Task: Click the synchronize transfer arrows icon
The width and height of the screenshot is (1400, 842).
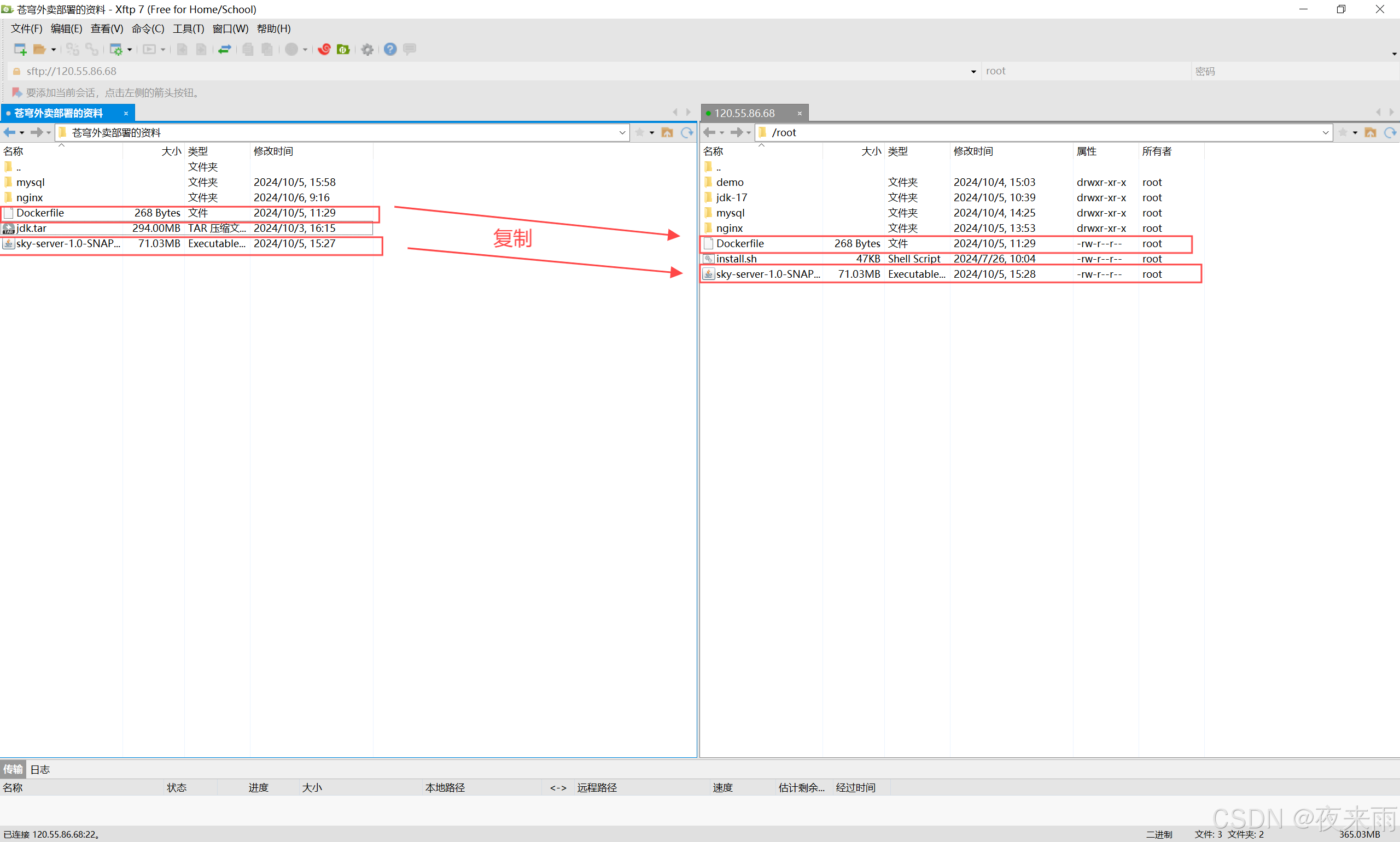Action: (224, 49)
